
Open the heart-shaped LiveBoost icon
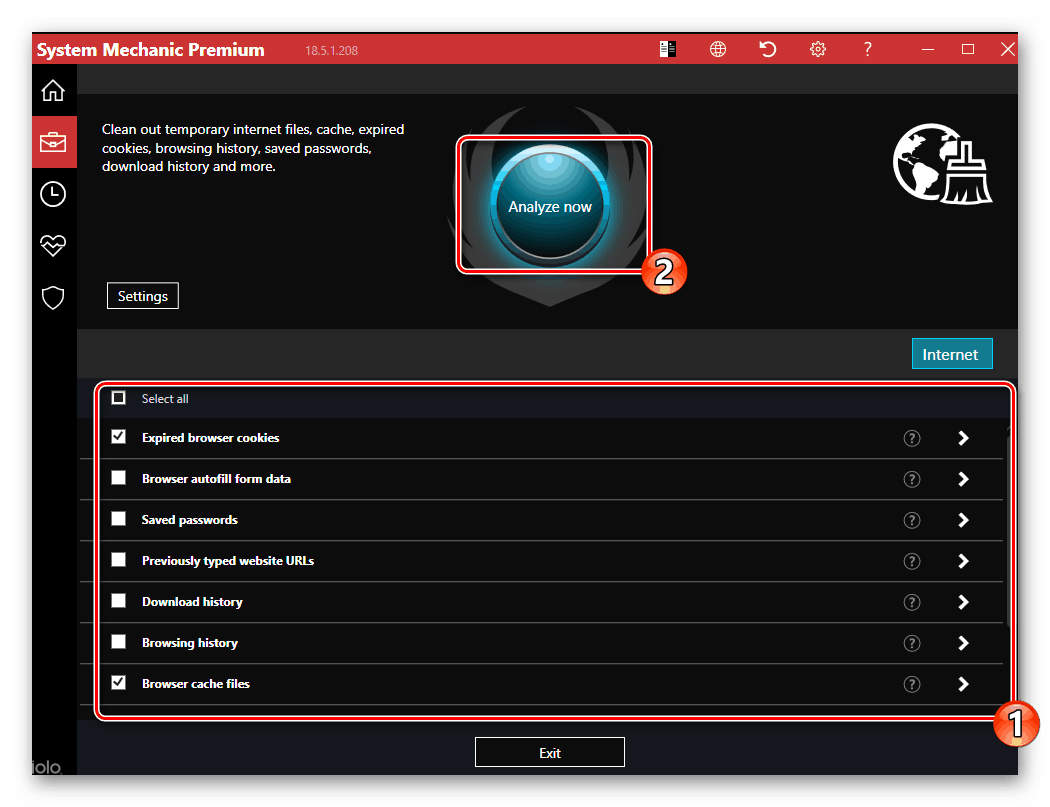coord(53,246)
